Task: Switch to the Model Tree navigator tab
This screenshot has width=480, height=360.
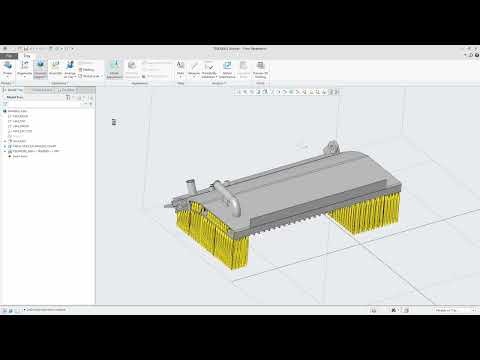Action: pyautogui.click(x=14, y=90)
